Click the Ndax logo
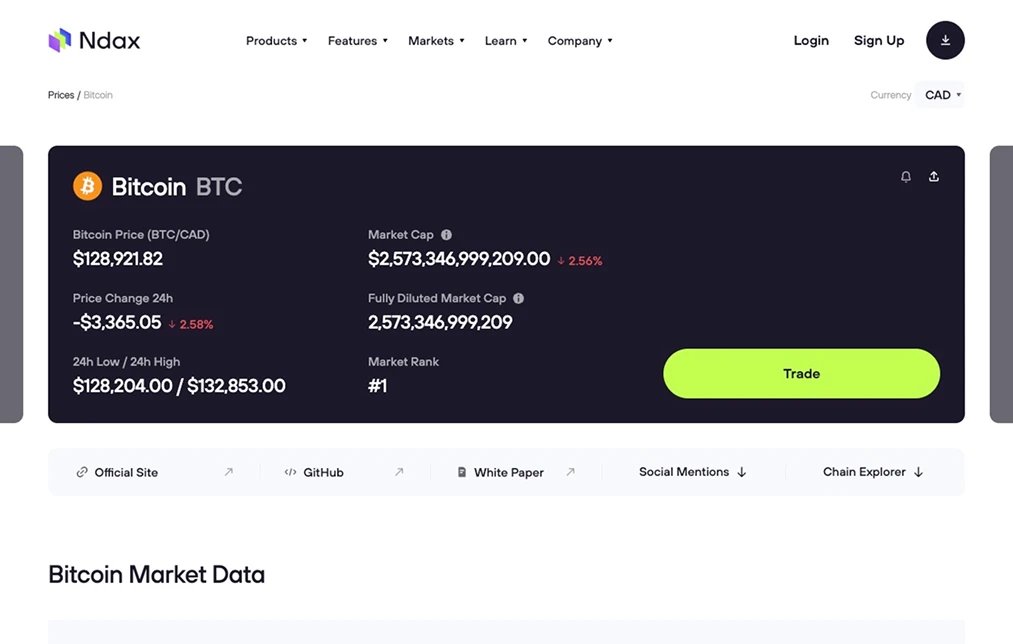1013x644 pixels. click(94, 40)
